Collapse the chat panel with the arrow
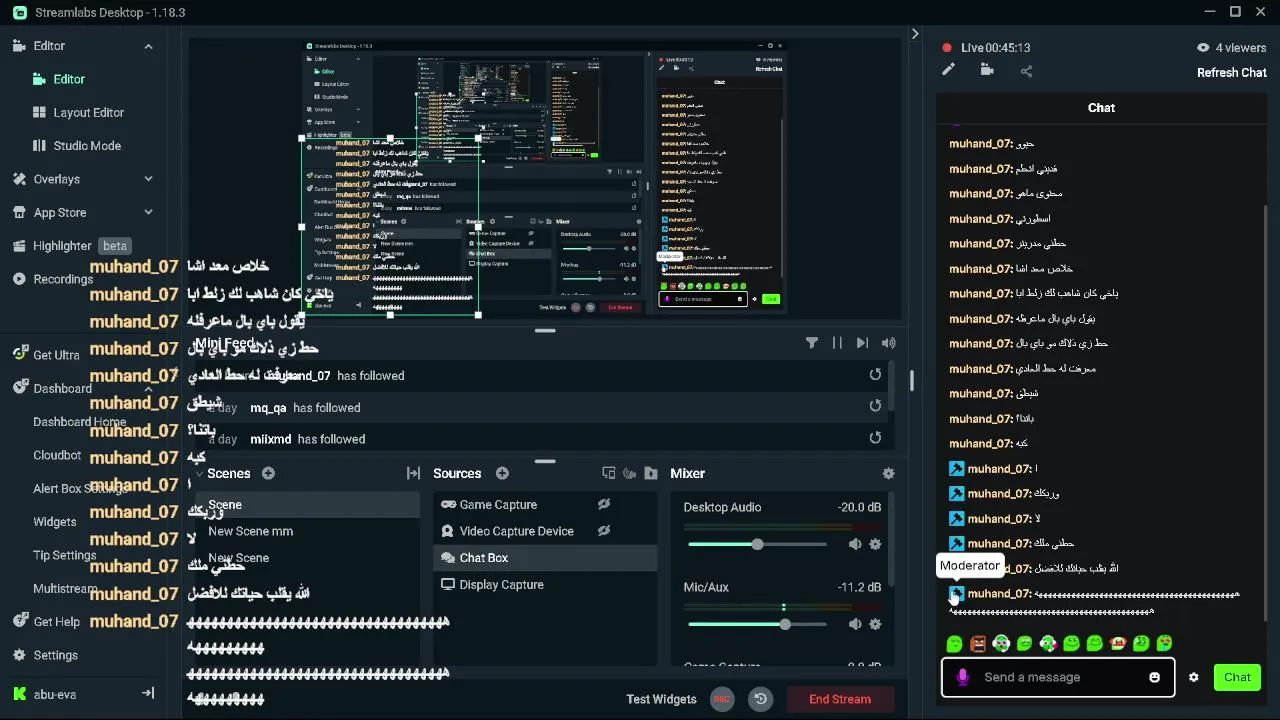The height and width of the screenshot is (720, 1280). 914,34
